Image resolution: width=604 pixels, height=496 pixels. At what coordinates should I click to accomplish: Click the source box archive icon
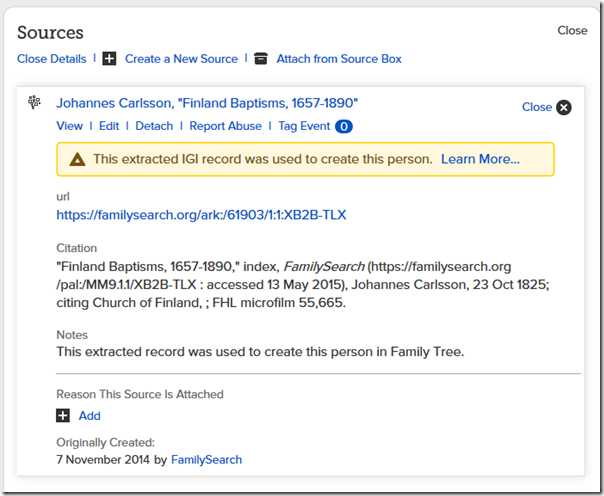click(261, 59)
